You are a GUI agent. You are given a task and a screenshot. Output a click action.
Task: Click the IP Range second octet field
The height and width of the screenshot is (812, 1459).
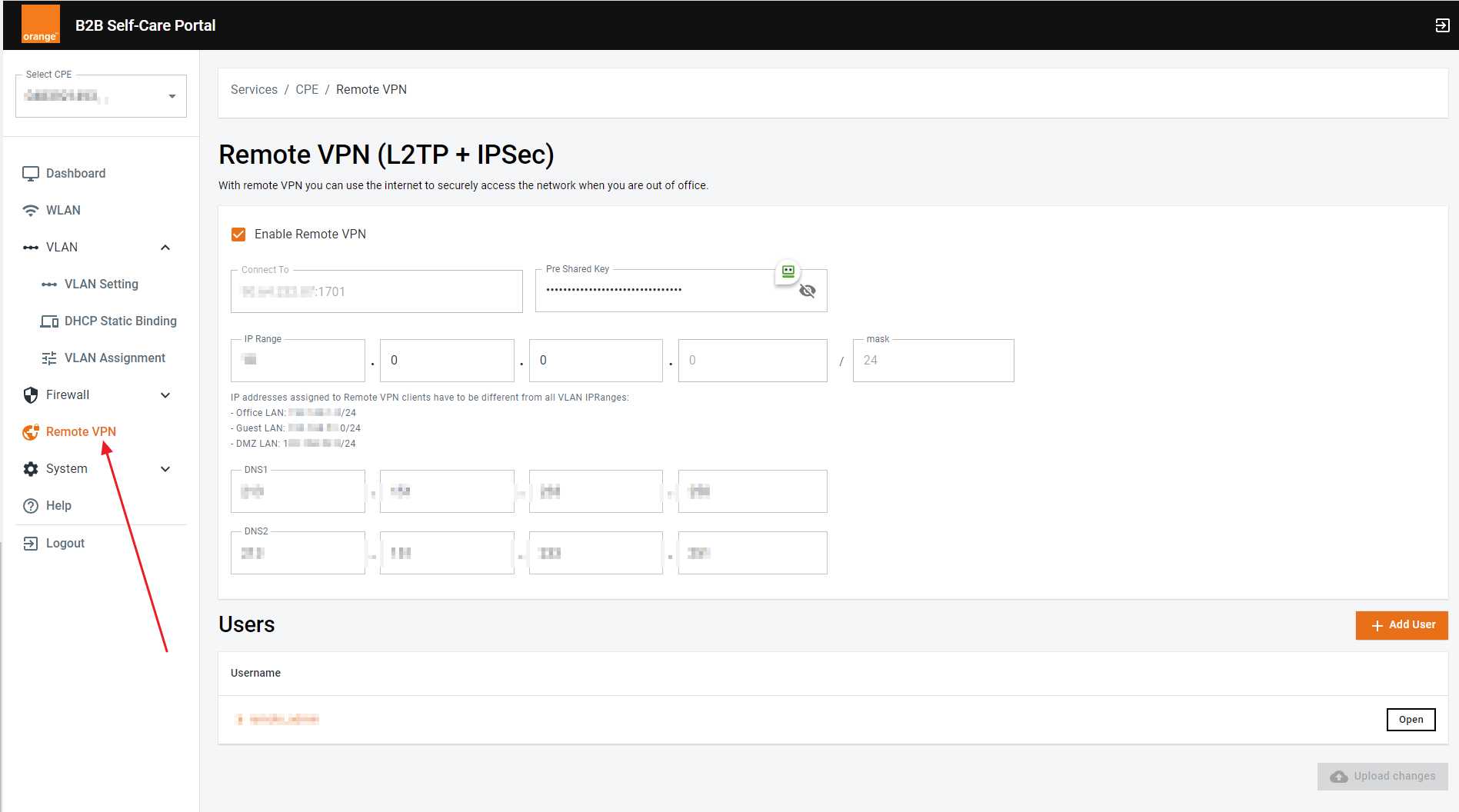click(x=447, y=361)
